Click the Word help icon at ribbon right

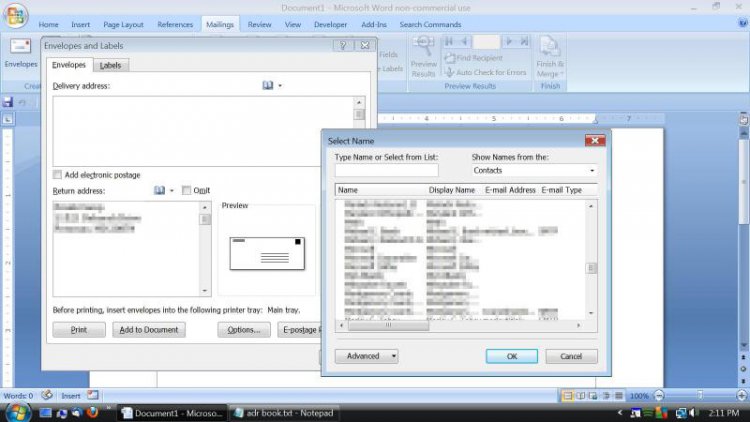743,23
